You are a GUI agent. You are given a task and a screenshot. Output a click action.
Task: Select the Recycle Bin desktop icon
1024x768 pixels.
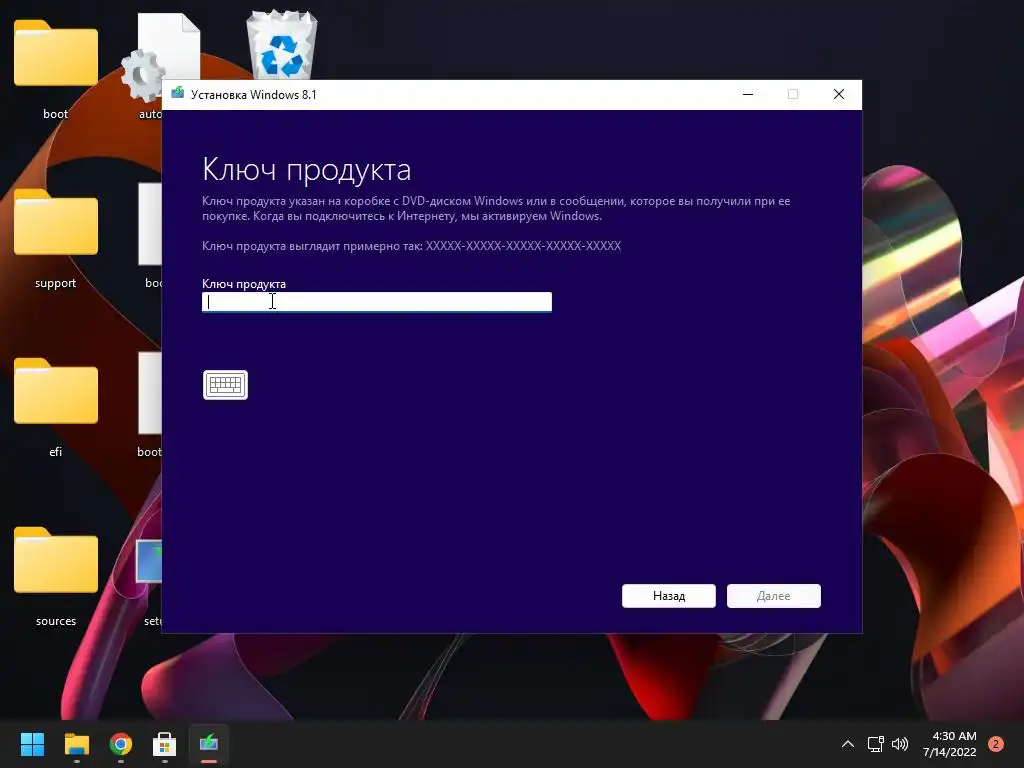pyautogui.click(x=281, y=44)
